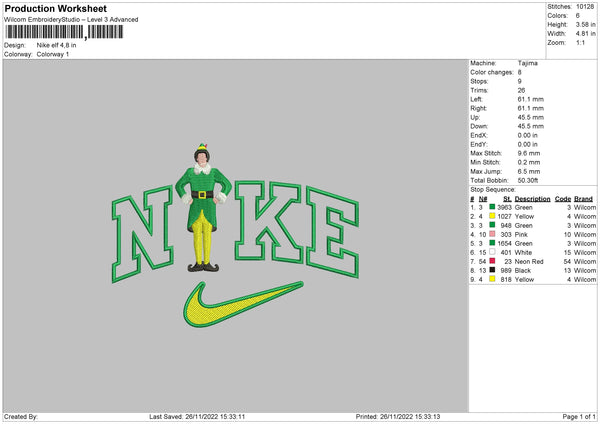Image resolution: width=600 pixels, height=424 pixels.
Task: Click the 'Brand' column header
Action: click(x=584, y=199)
